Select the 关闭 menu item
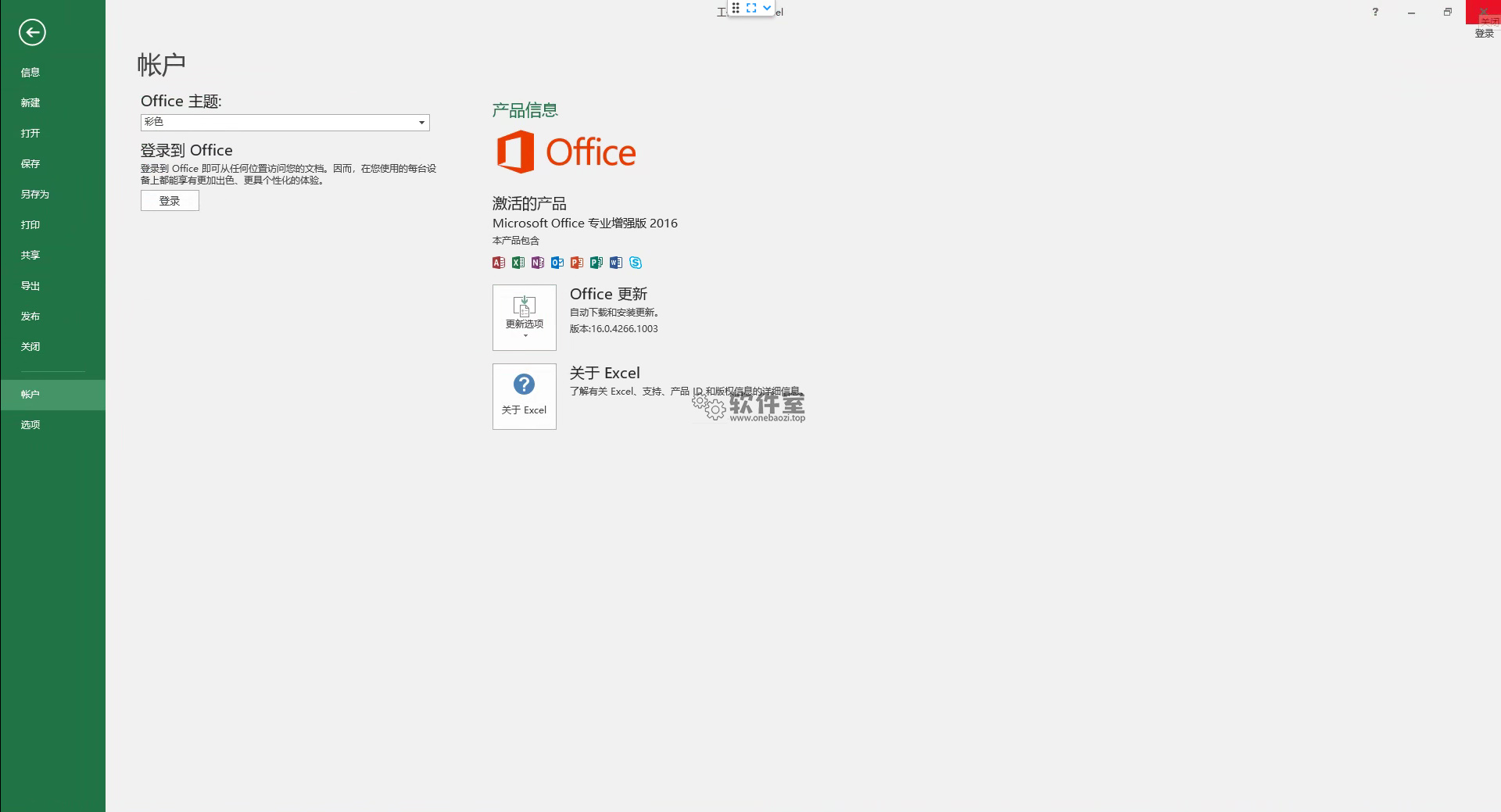Viewport: 1501px width, 812px height. click(x=52, y=346)
